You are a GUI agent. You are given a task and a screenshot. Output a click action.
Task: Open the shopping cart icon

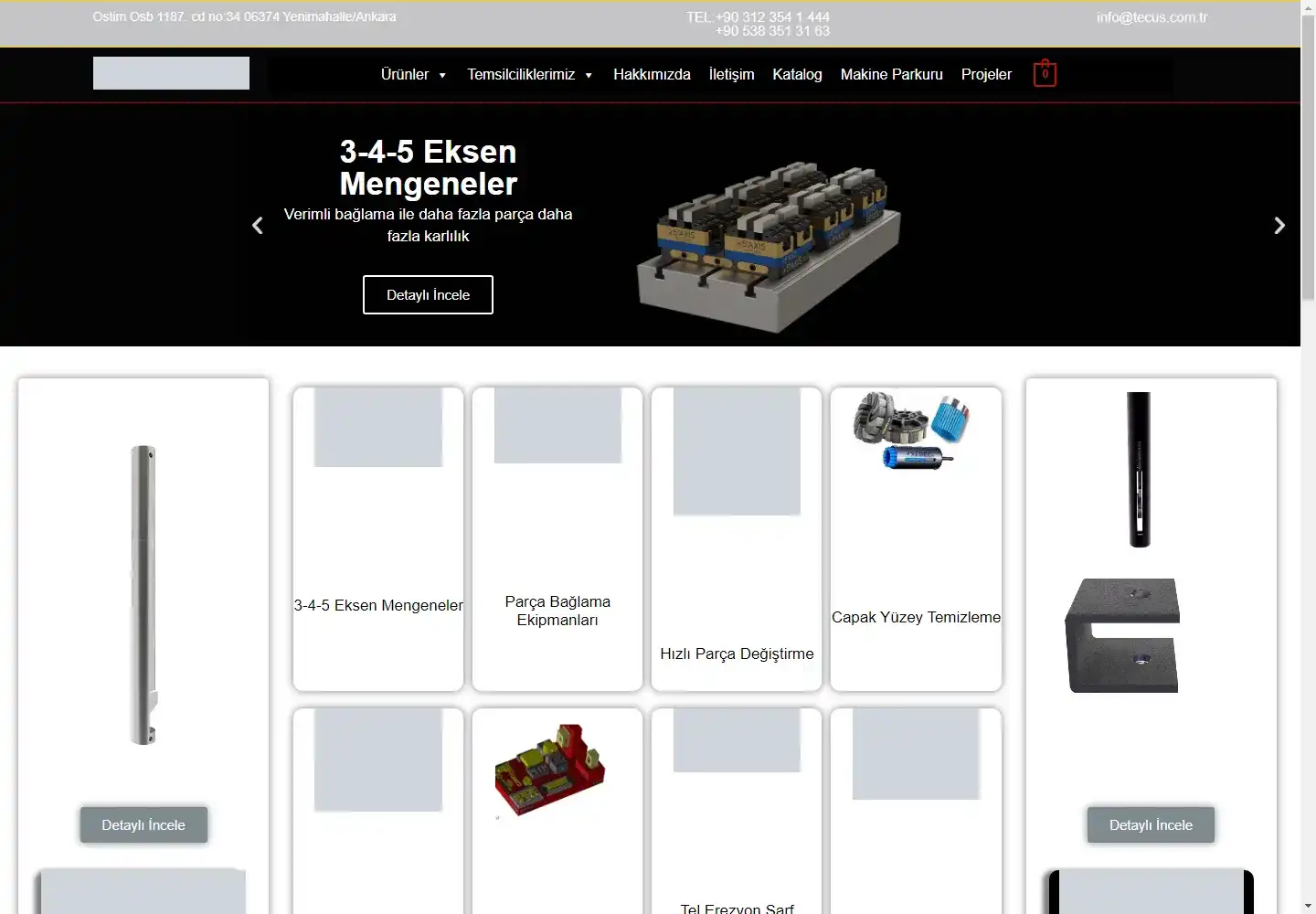click(1045, 74)
